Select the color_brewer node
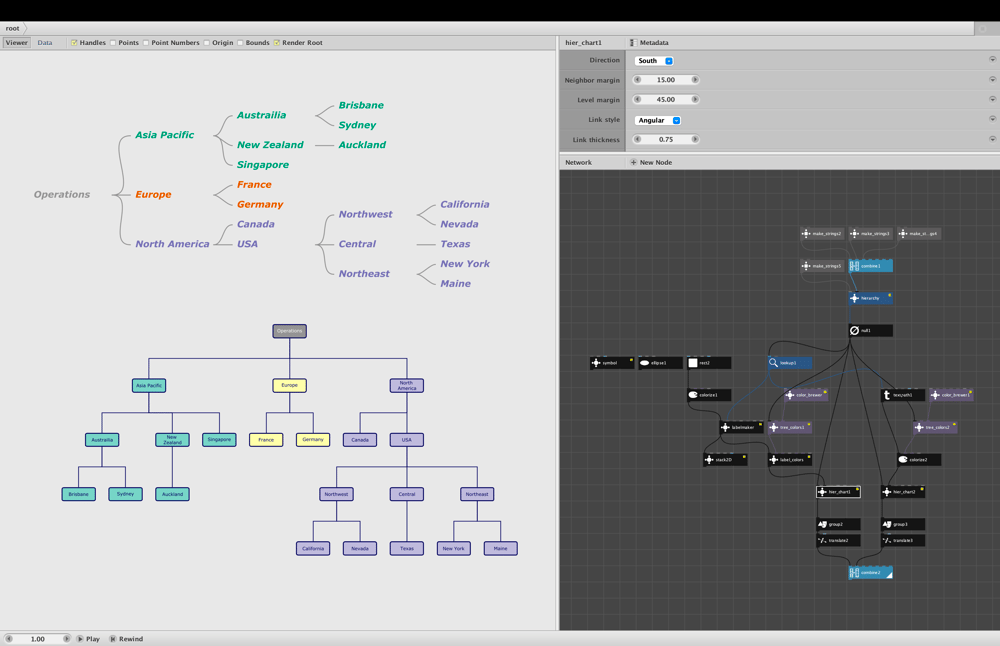 coord(806,395)
